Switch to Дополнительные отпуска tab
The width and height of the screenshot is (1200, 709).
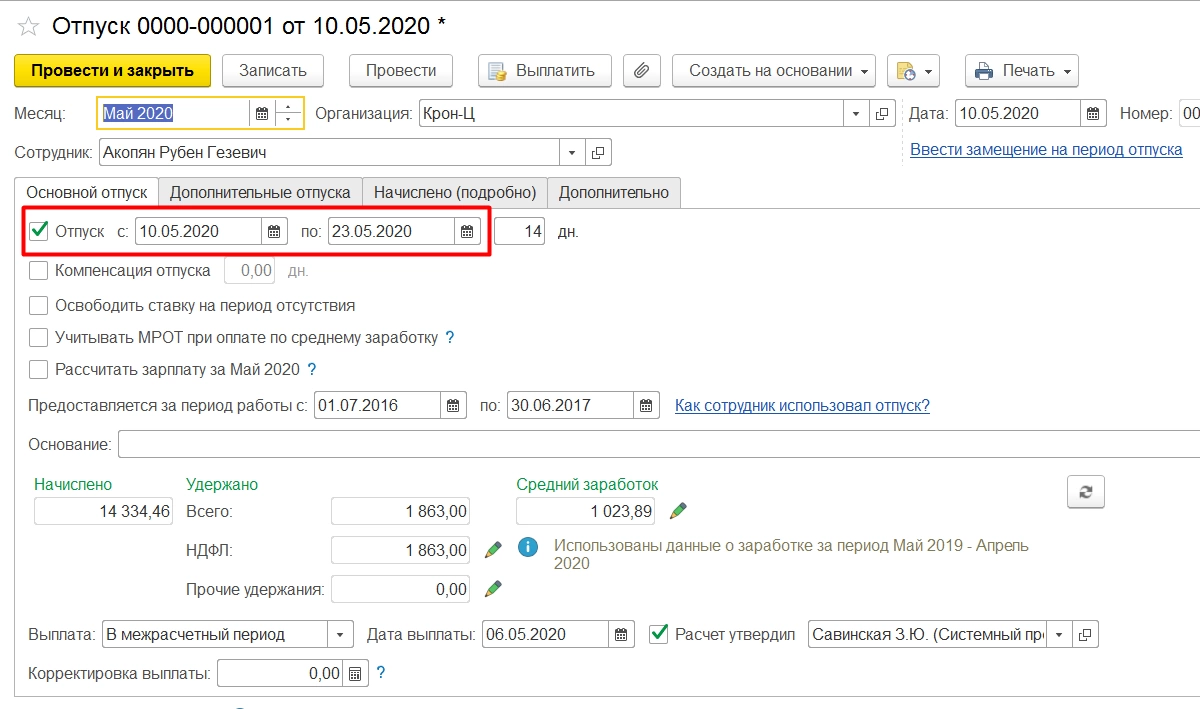pos(260,192)
